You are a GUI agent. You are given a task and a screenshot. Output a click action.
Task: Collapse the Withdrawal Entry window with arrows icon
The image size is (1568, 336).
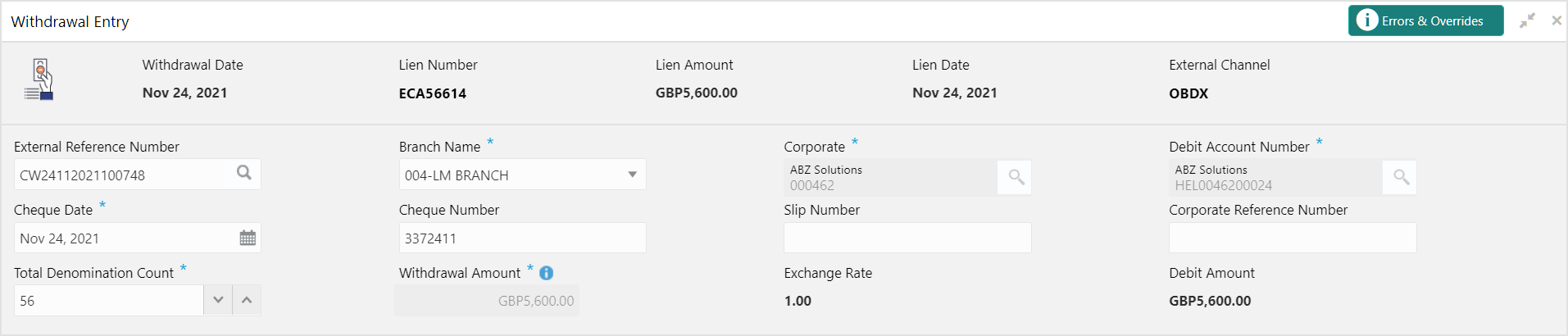(x=1527, y=20)
